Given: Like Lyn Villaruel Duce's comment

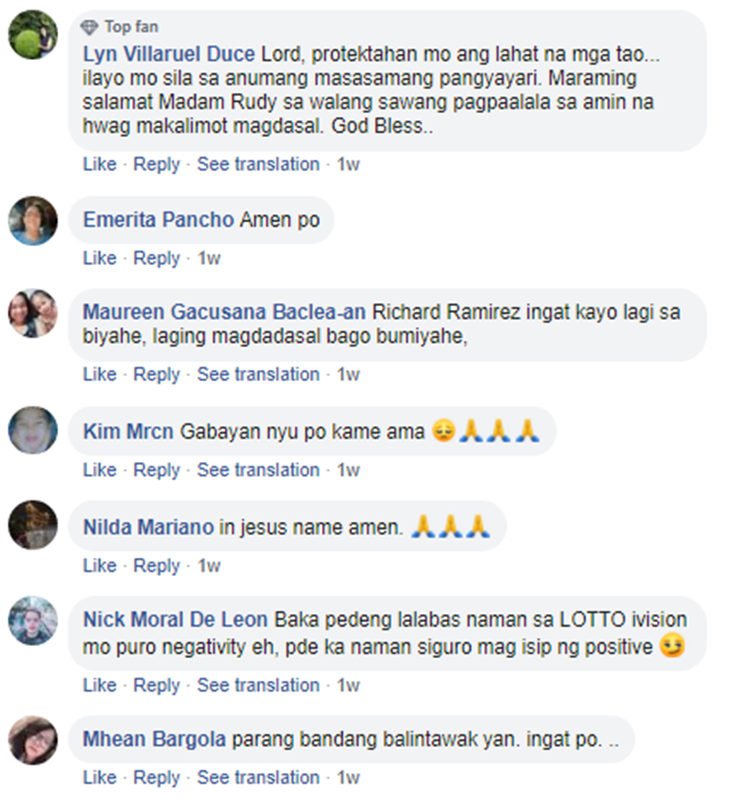Looking at the screenshot, I should click(x=100, y=164).
